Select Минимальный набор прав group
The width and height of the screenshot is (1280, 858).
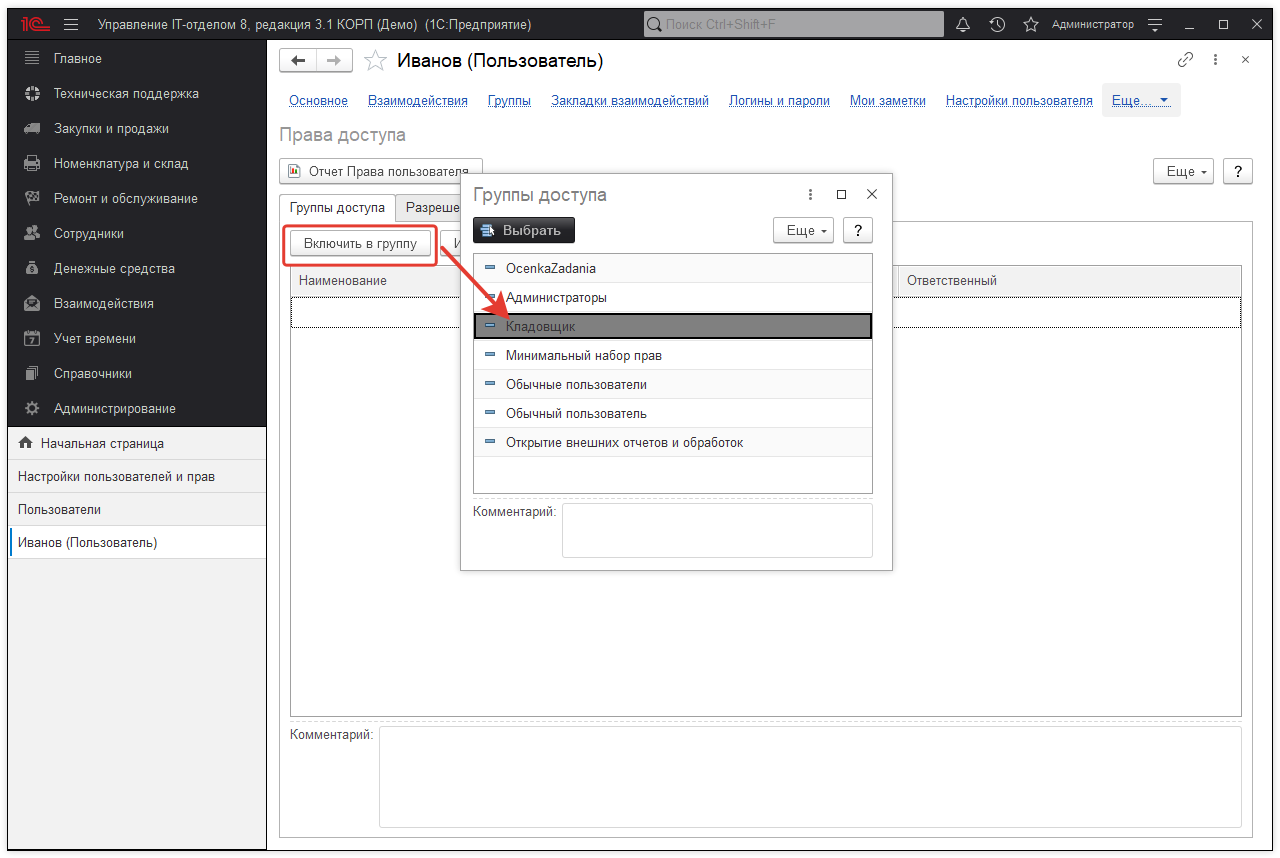pos(583,356)
